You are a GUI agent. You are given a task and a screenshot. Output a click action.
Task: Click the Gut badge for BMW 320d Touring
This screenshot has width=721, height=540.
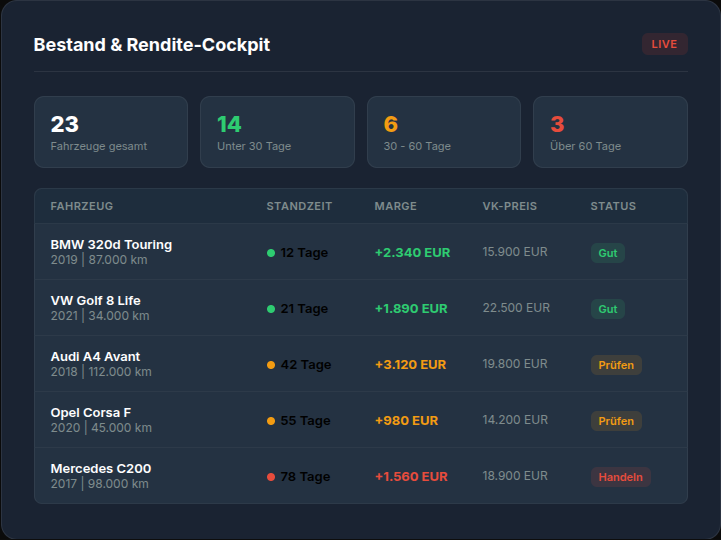[x=607, y=253]
